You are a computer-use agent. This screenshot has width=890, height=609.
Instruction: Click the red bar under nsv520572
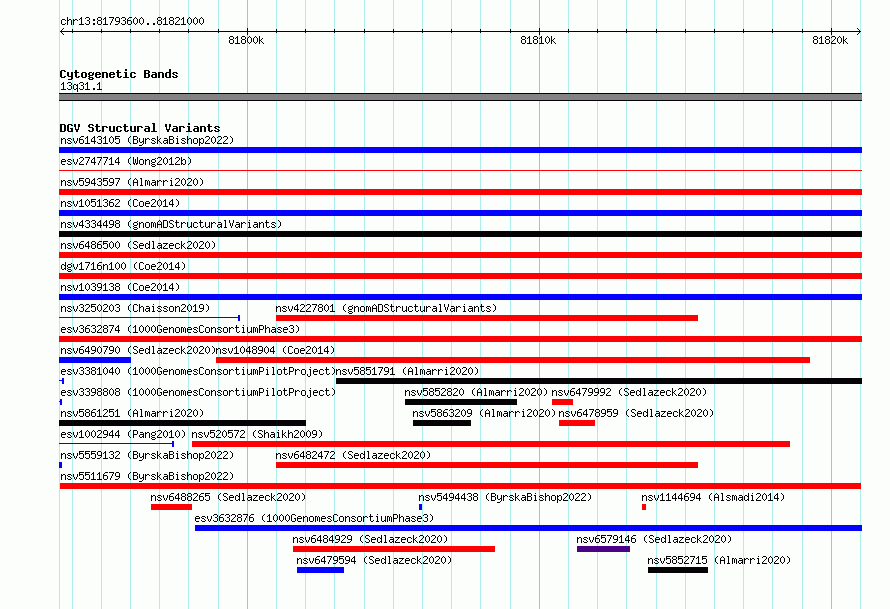point(491,444)
